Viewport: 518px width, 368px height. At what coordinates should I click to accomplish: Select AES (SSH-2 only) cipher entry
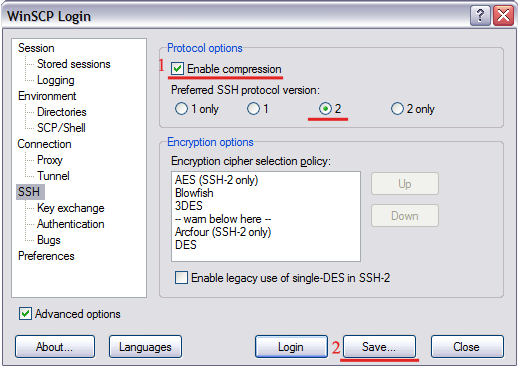pos(217,180)
